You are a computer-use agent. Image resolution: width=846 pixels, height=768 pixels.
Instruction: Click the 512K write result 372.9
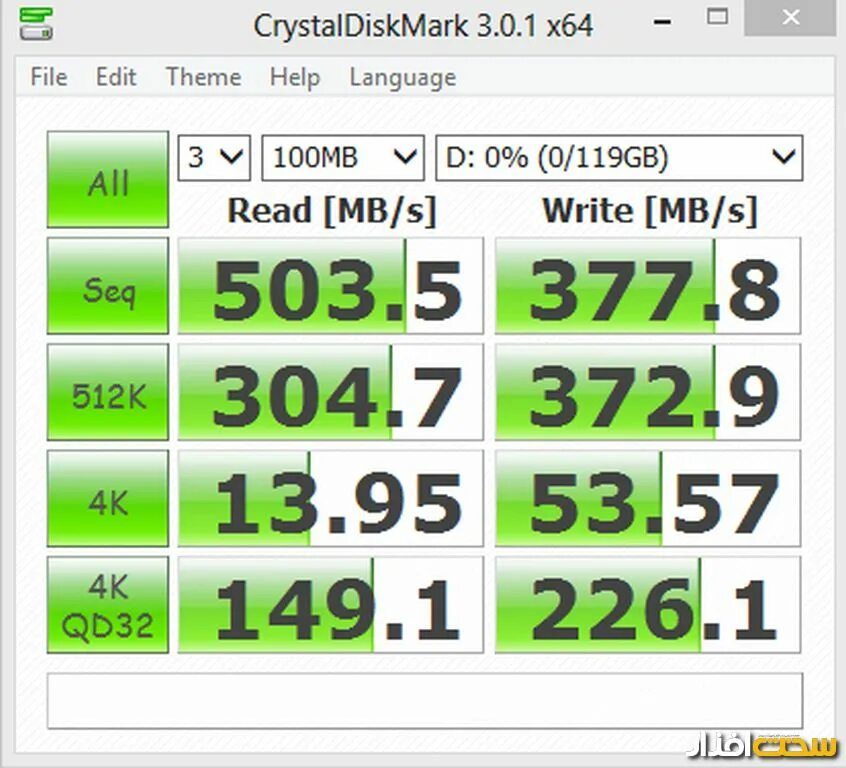pyautogui.click(x=647, y=392)
